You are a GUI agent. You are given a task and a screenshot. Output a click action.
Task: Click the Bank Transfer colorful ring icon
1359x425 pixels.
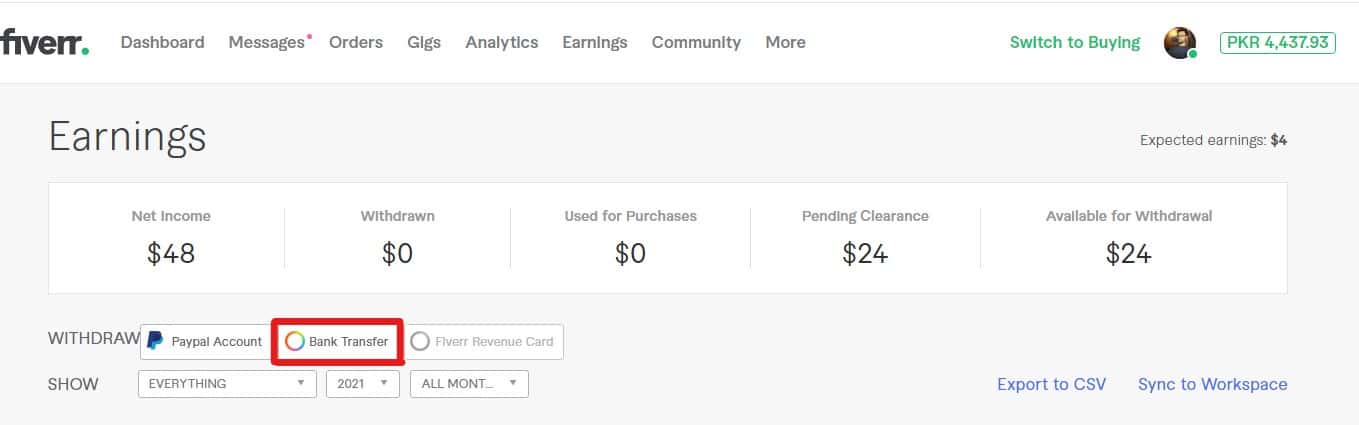coord(294,342)
